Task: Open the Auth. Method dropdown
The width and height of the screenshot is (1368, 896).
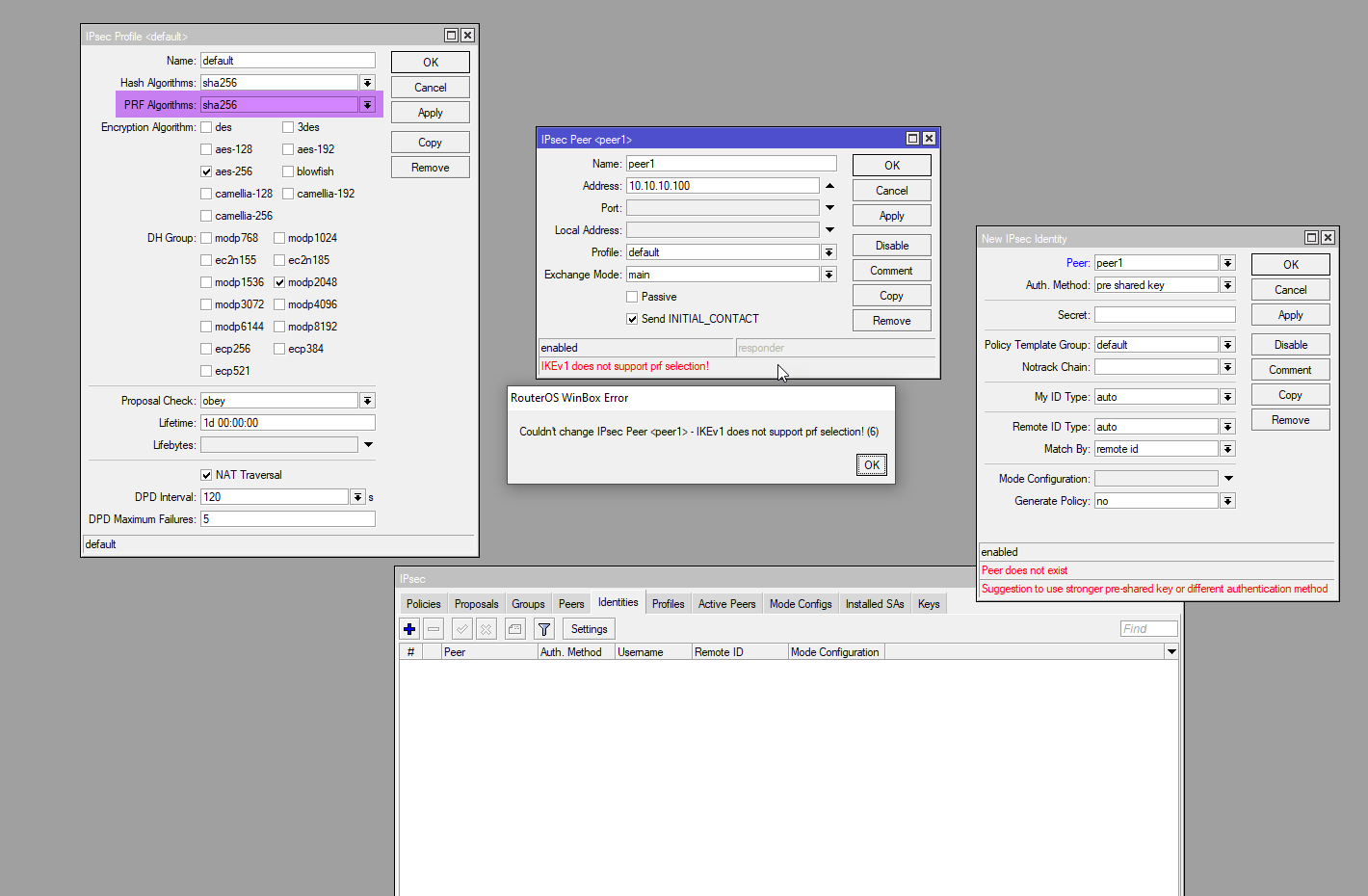Action: [1227, 285]
